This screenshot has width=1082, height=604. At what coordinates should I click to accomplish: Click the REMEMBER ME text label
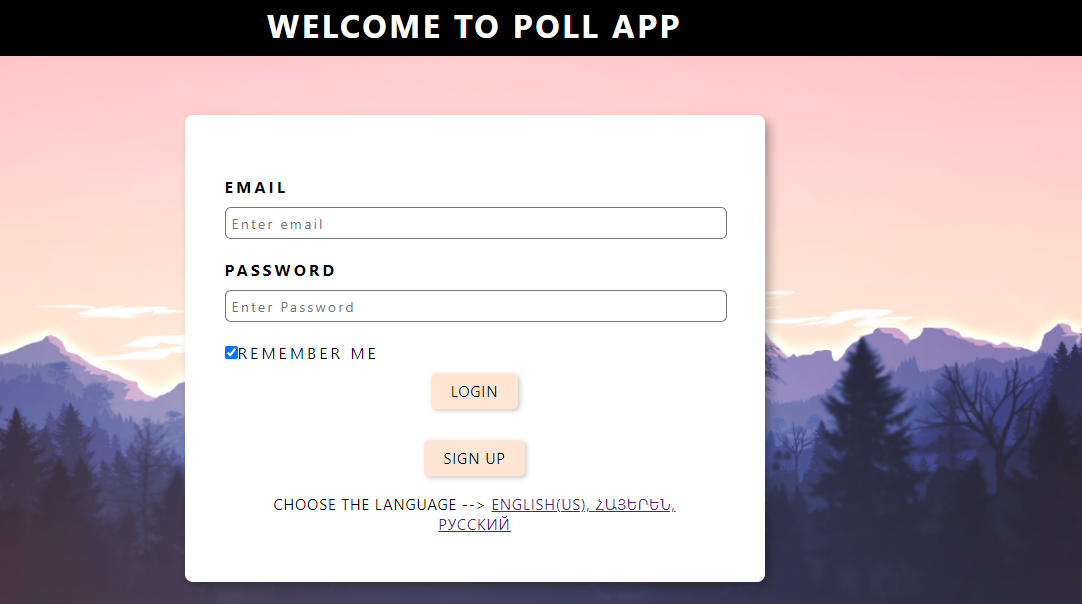pyautogui.click(x=307, y=353)
